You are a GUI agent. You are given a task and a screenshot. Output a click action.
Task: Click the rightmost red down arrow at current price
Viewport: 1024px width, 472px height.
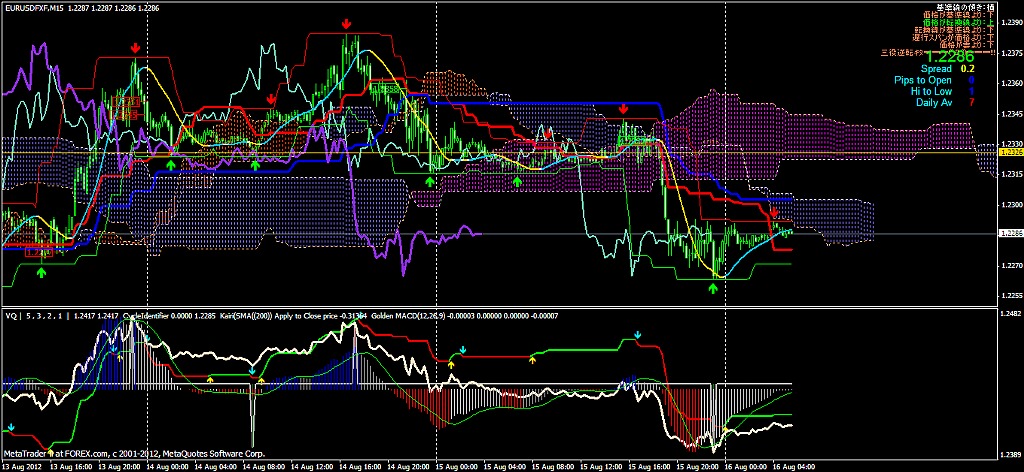(774, 213)
